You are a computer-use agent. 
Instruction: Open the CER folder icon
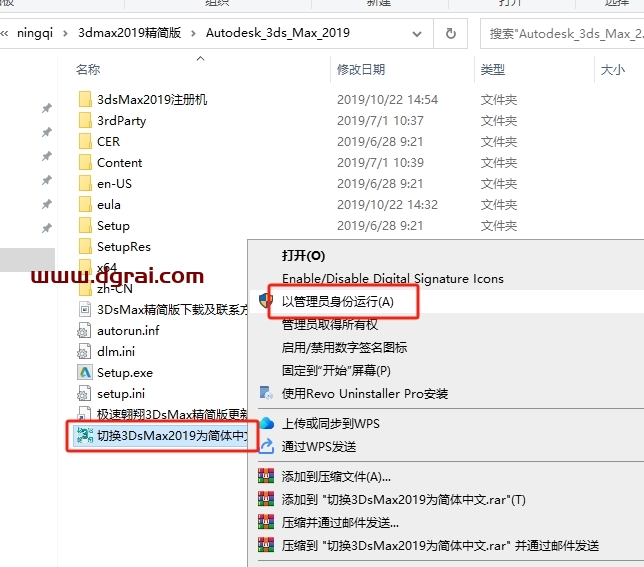85,141
